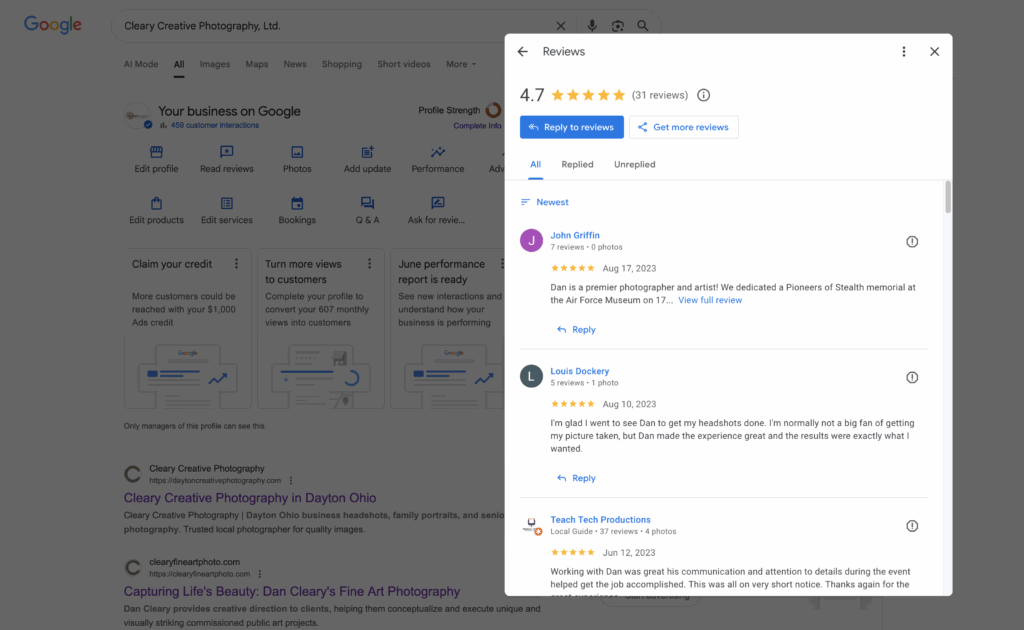Search by voice using microphone icon
Screen dimensions: 1024x630
592,26
